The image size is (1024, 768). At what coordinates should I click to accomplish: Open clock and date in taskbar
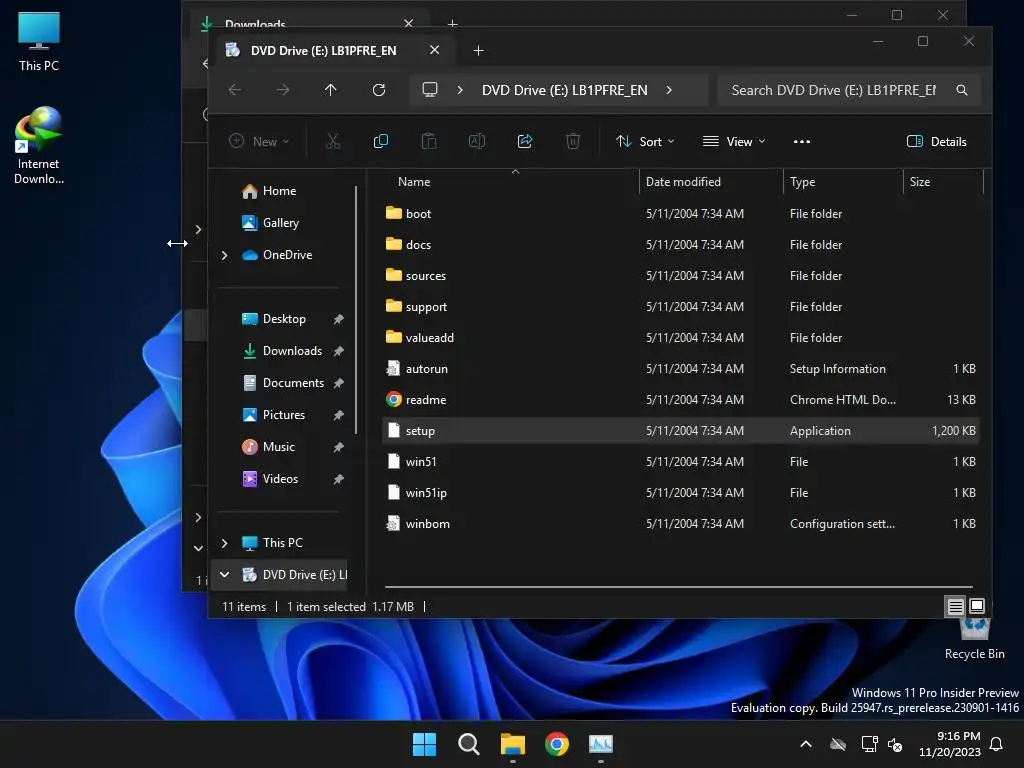pyautogui.click(x=950, y=744)
